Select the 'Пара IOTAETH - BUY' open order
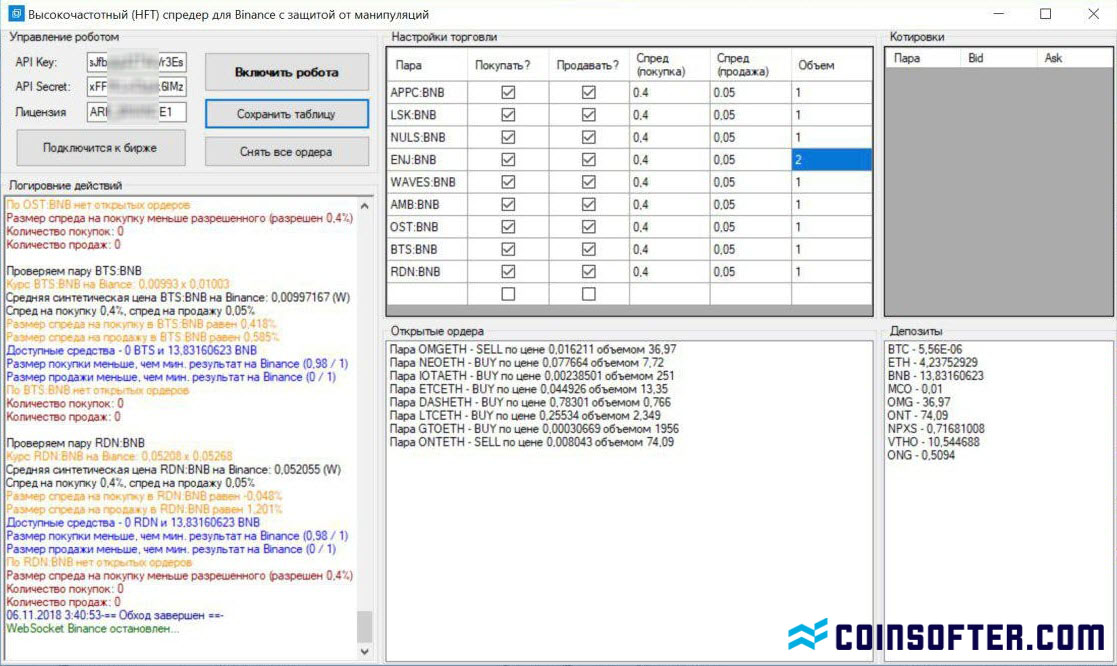Viewport: 1117px width, 666px height. pos(531,376)
